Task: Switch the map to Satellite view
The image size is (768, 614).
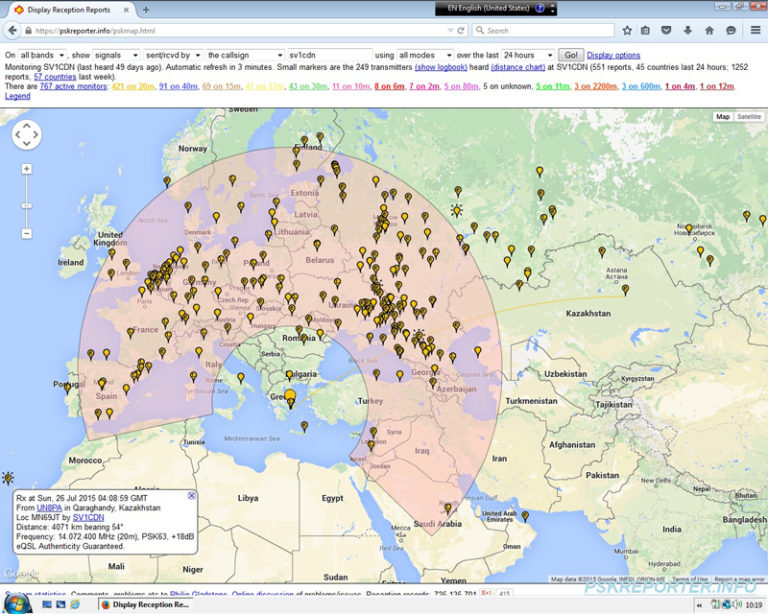Action: click(x=748, y=117)
